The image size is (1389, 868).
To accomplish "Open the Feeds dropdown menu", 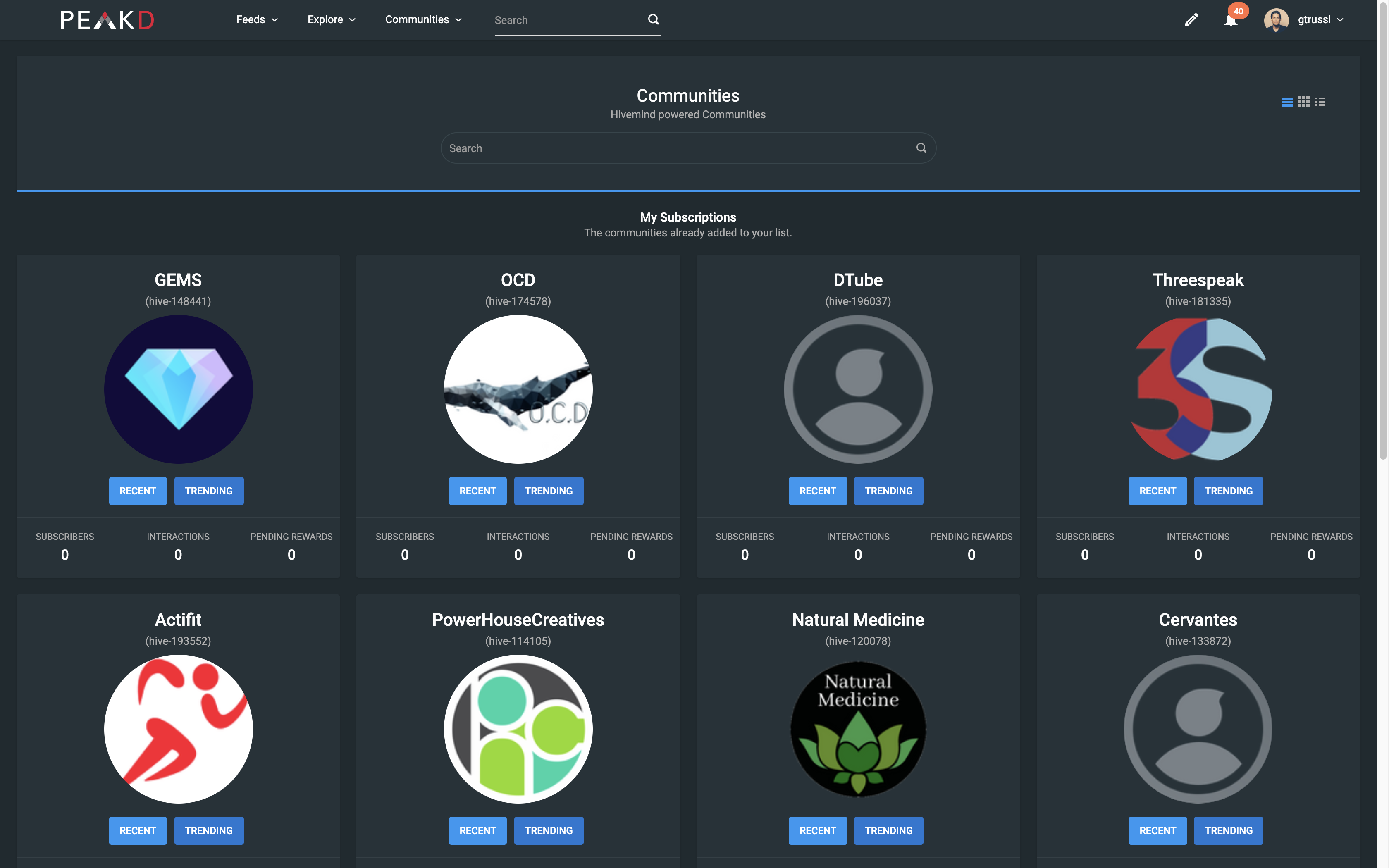I will pyautogui.click(x=257, y=19).
